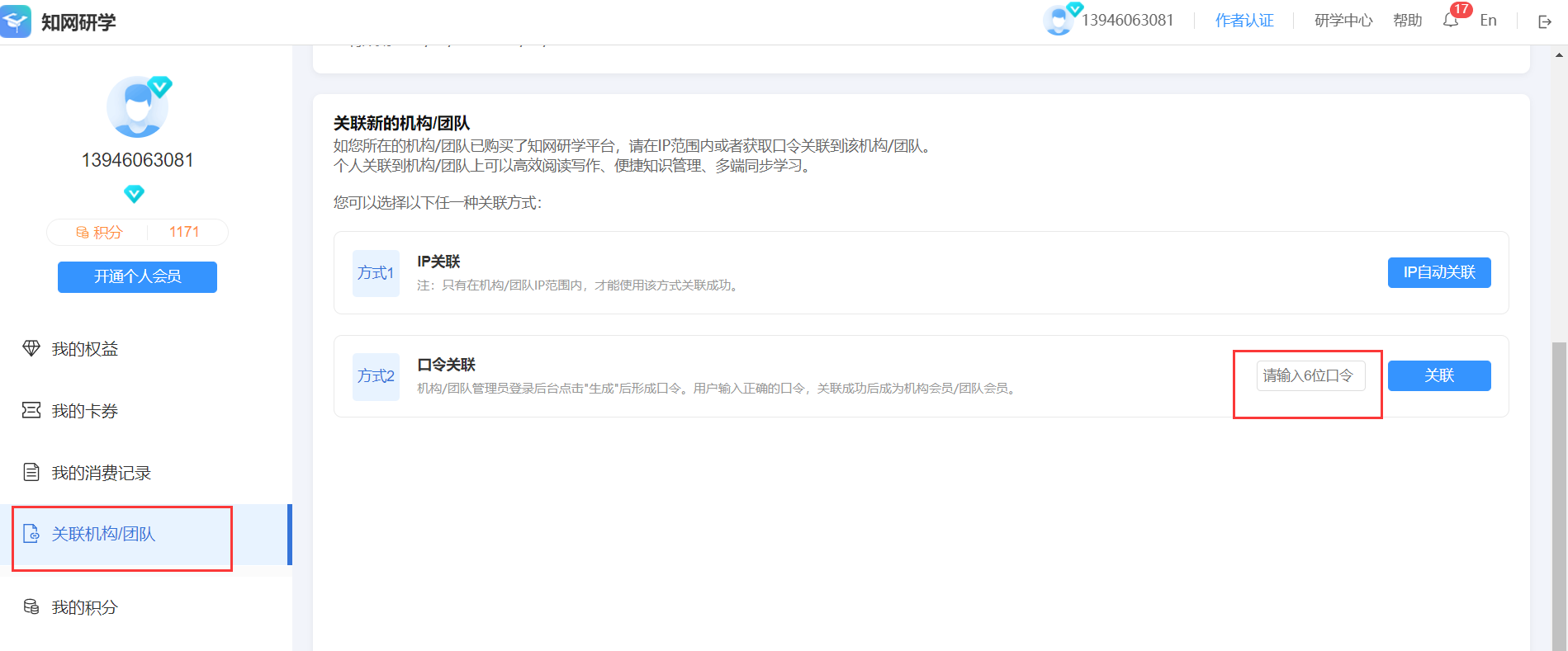The image size is (1568, 651).
Task: Click the IP关联 heading text
Action: click(x=438, y=262)
